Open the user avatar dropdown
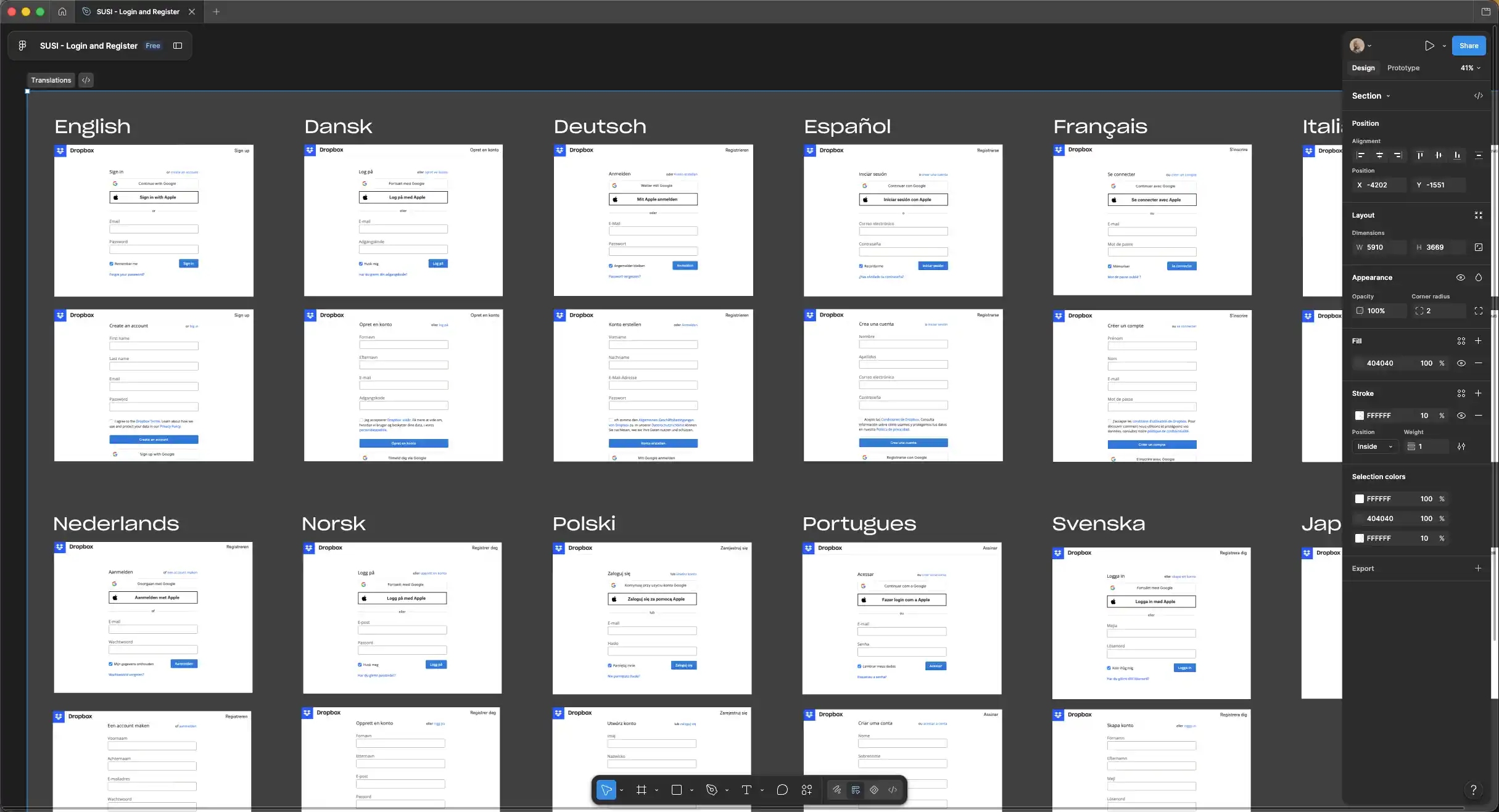This screenshot has width=1499, height=812. [x=1361, y=46]
